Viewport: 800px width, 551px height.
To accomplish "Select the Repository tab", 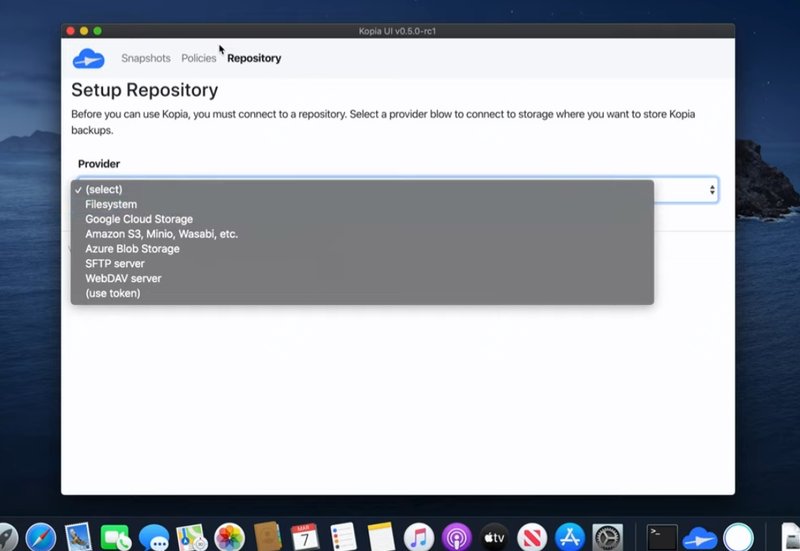I will tap(254, 59).
